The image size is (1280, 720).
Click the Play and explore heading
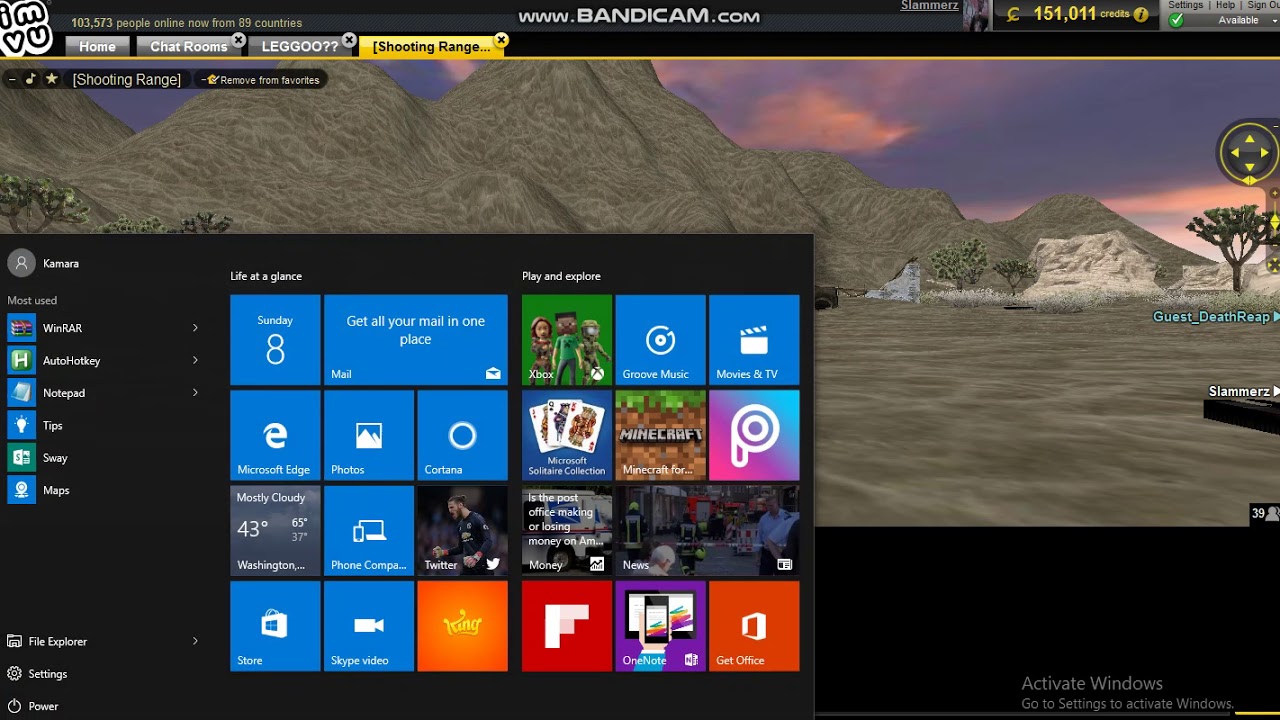coord(561,276)
